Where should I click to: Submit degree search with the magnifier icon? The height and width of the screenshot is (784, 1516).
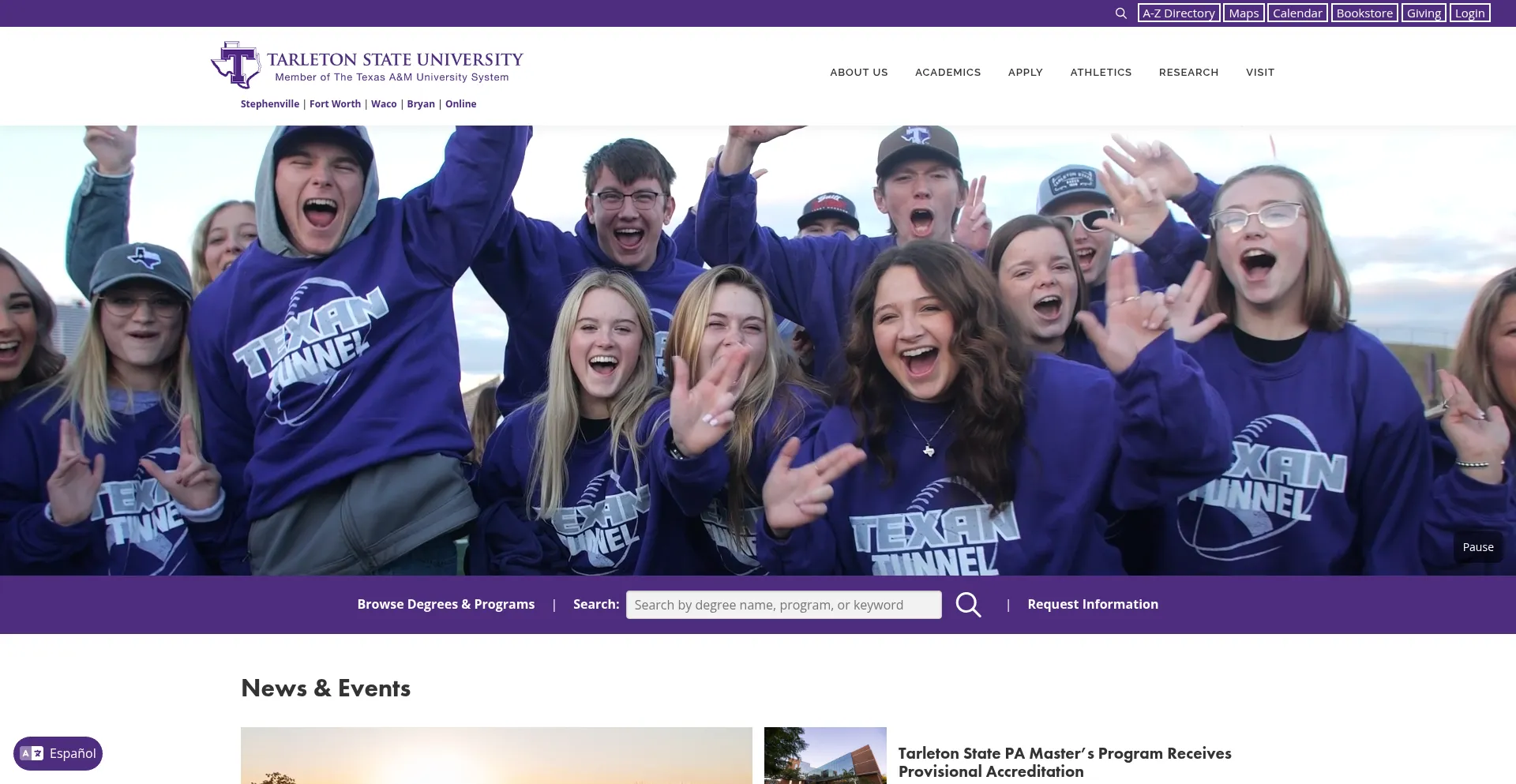[x=968, y=605]
